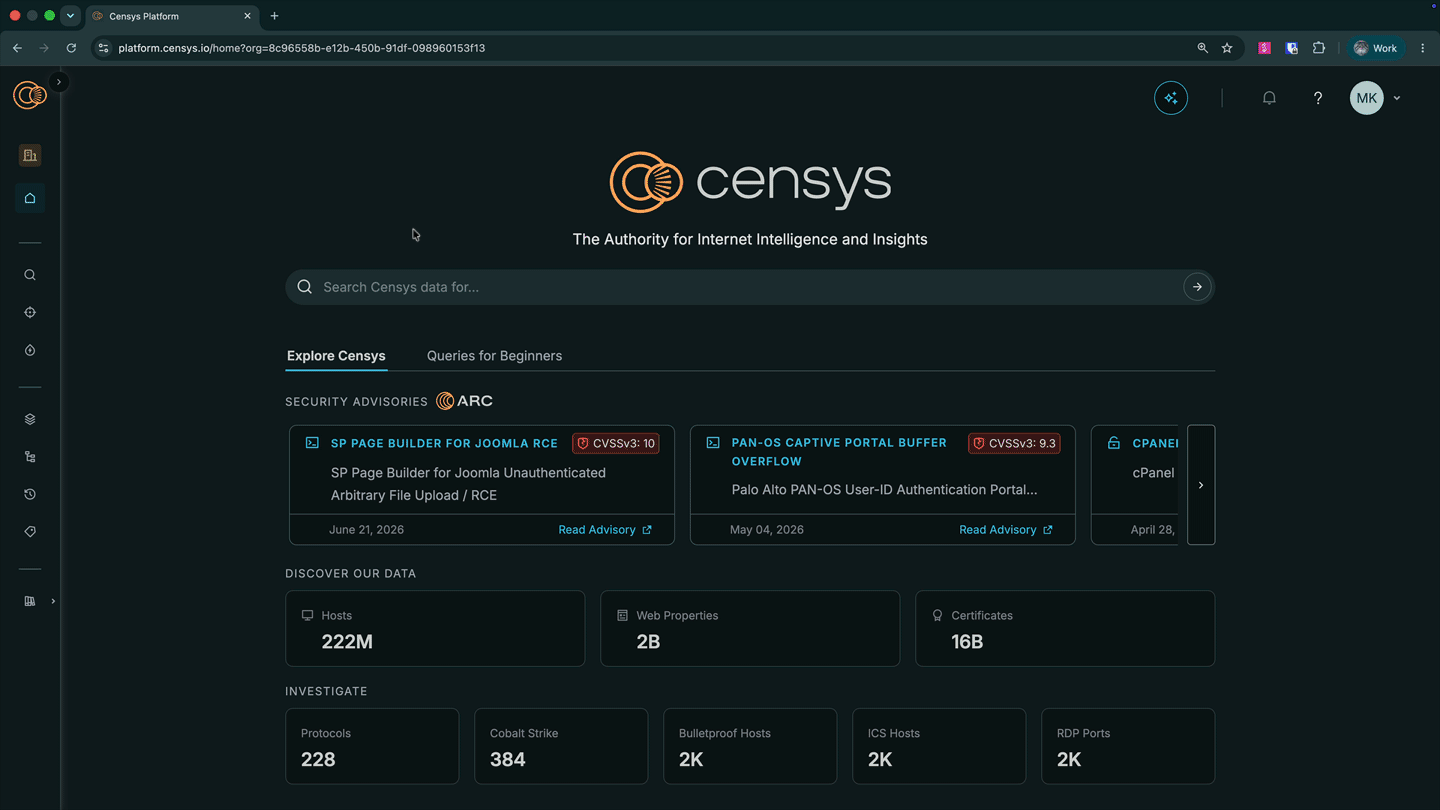
Task: Open Chrome's three-dot menu
Action: click(1423, 48)
